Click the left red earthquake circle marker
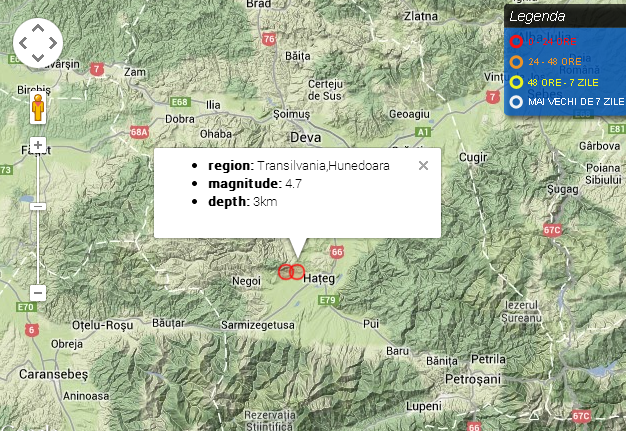Screen dimensions: 626x431 tap(285, 272)
